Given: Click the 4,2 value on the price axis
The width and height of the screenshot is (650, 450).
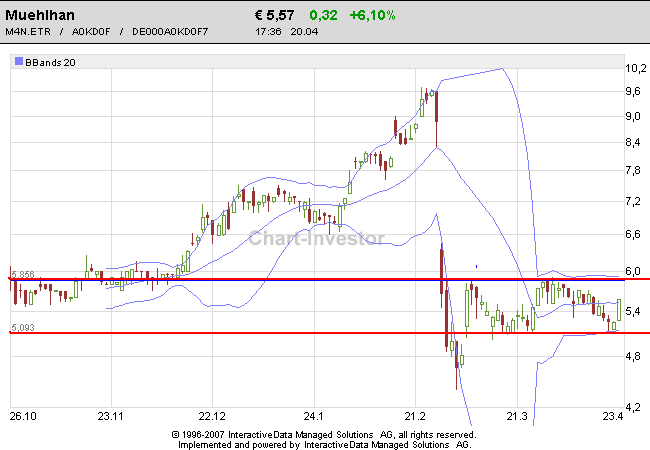Looking at the screenshot, I should (x=635, y=406).
